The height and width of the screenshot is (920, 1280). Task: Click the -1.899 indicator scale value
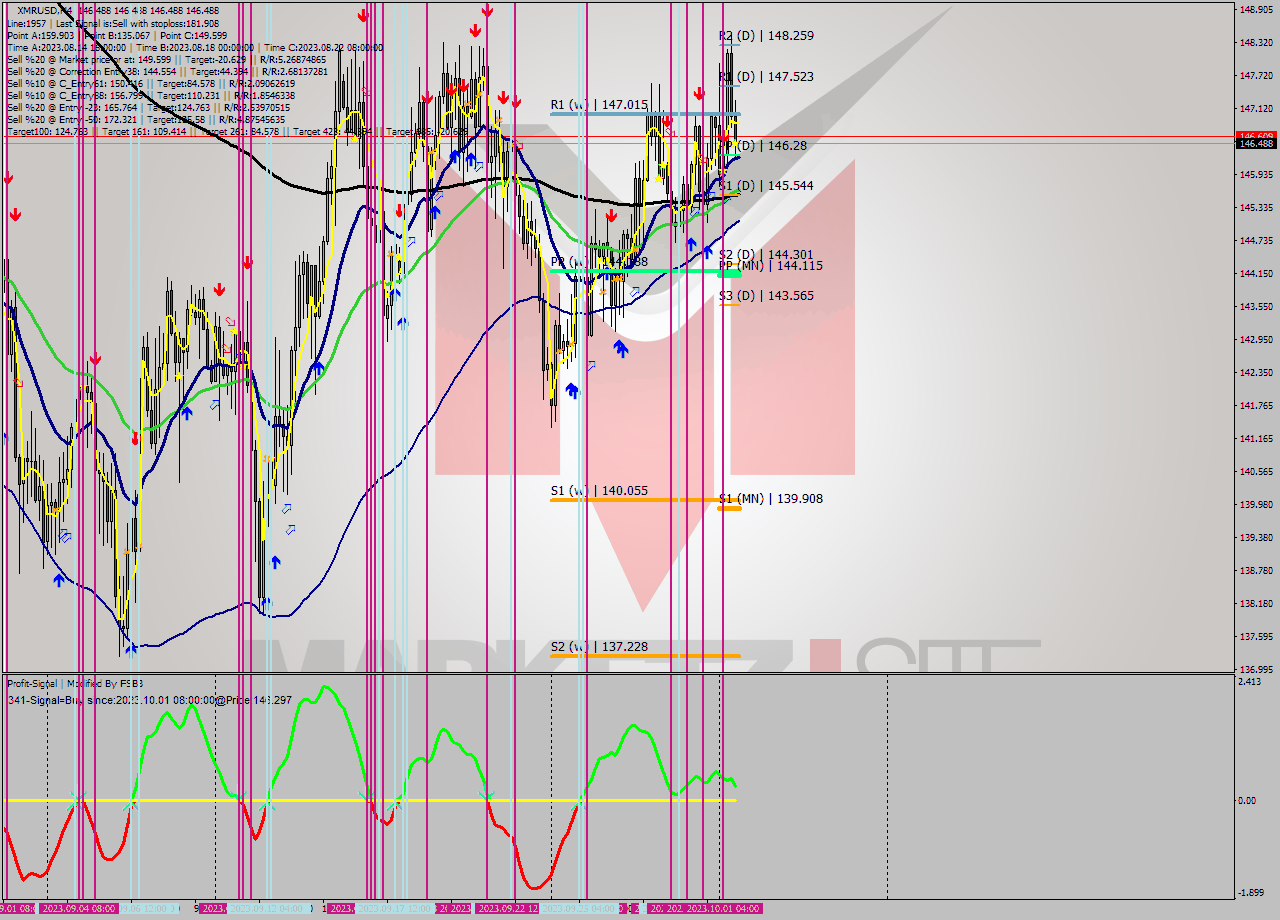[x=1251, y=892]
